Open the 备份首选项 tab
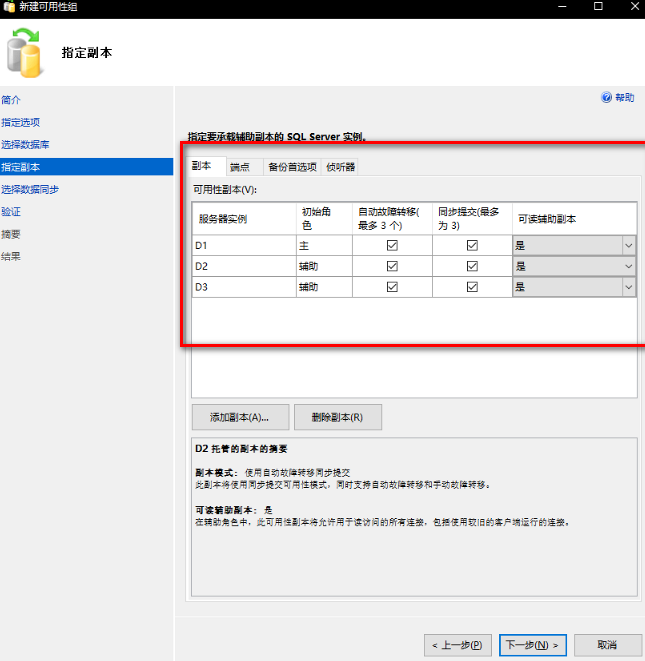 (x=292, y=167)
